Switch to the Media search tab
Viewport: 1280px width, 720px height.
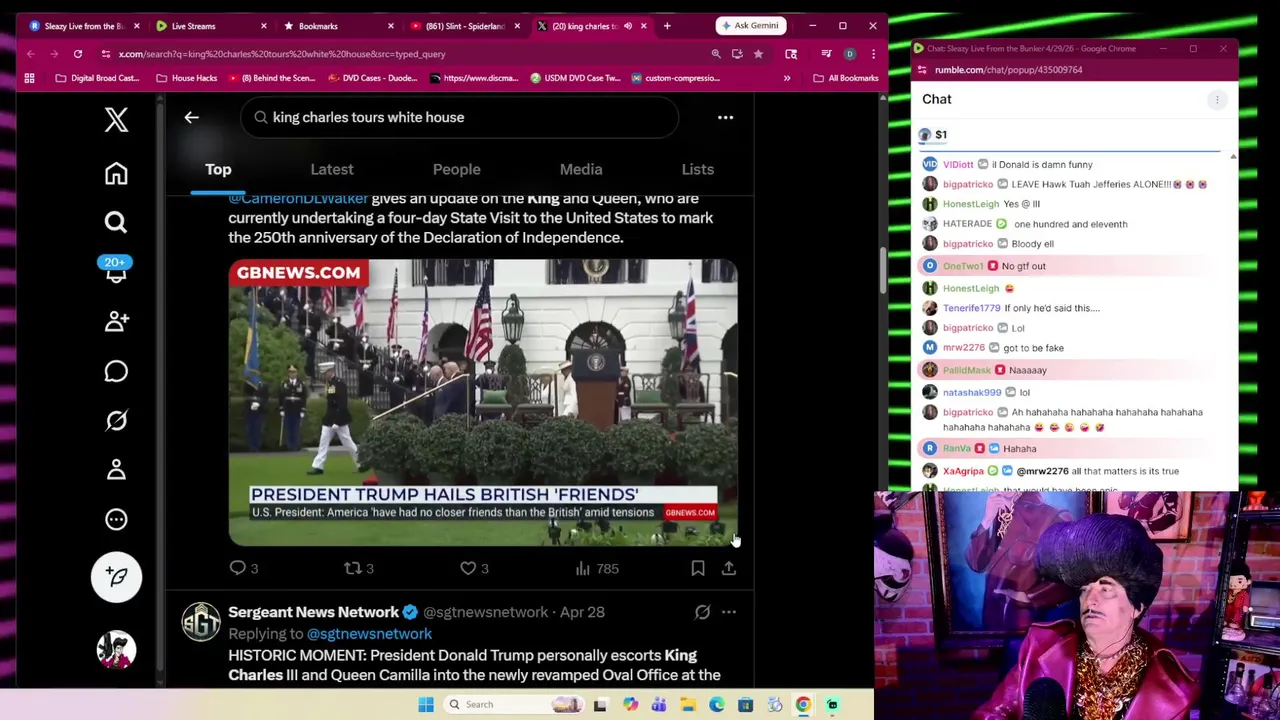(581, 169)
